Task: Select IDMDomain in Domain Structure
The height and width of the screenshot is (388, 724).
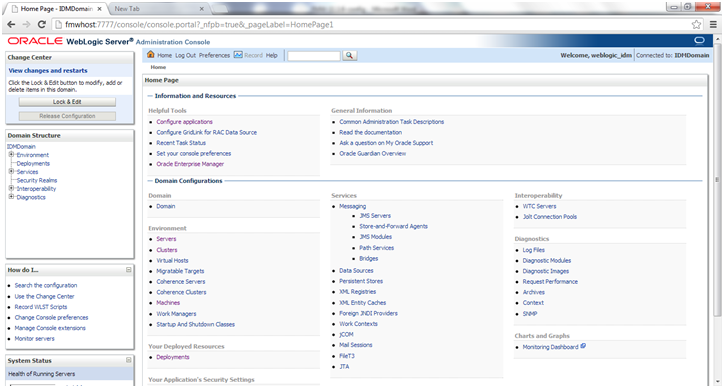Action: [21, 146]
